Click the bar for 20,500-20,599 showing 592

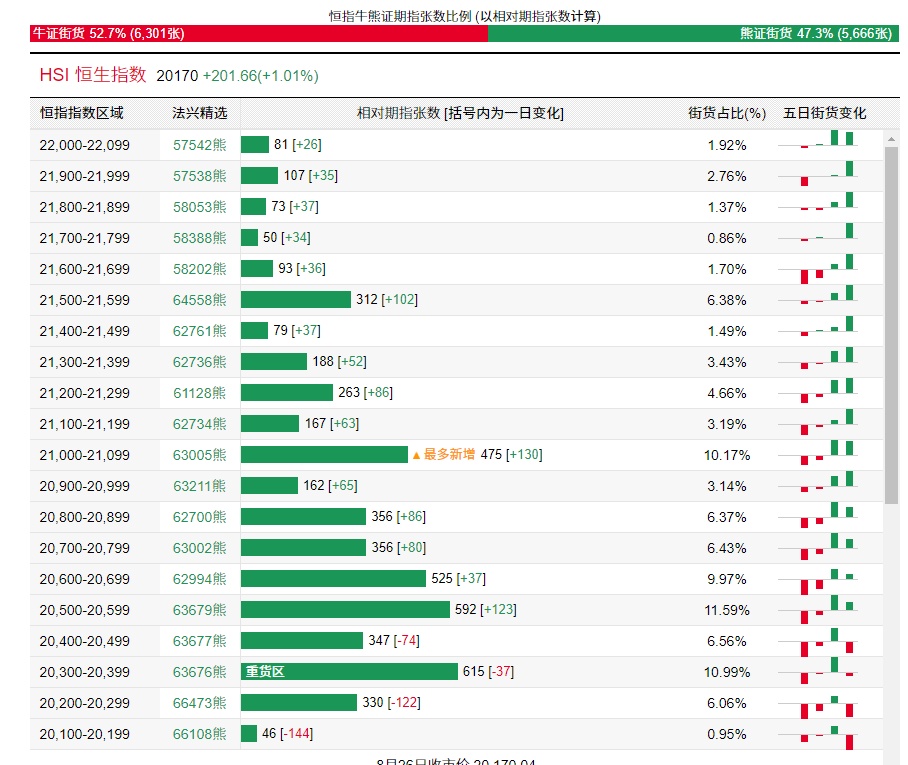[x=345, y=610]
